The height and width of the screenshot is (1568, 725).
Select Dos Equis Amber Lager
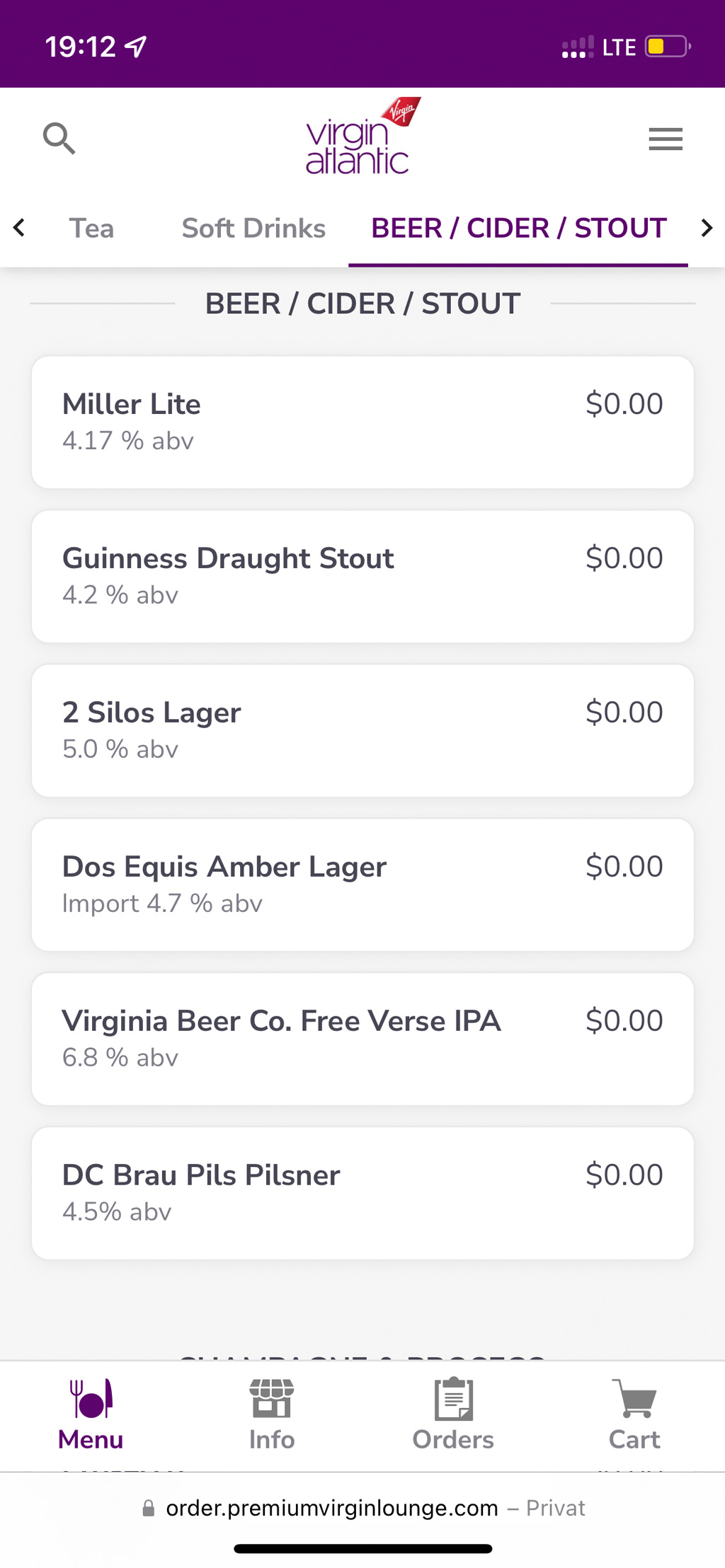(x=362, y=885)
